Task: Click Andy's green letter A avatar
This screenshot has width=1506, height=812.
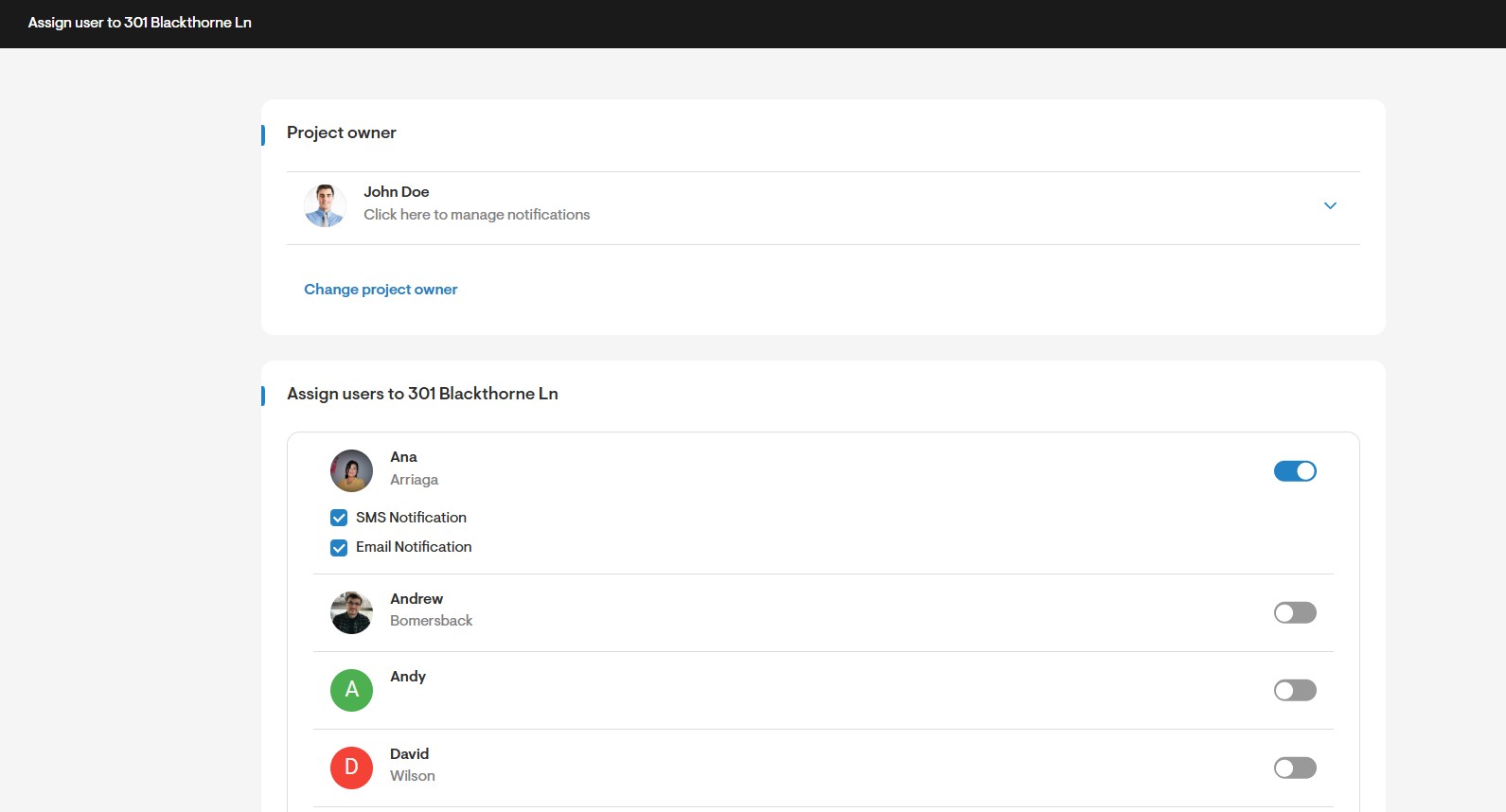Action: (351, 690)
